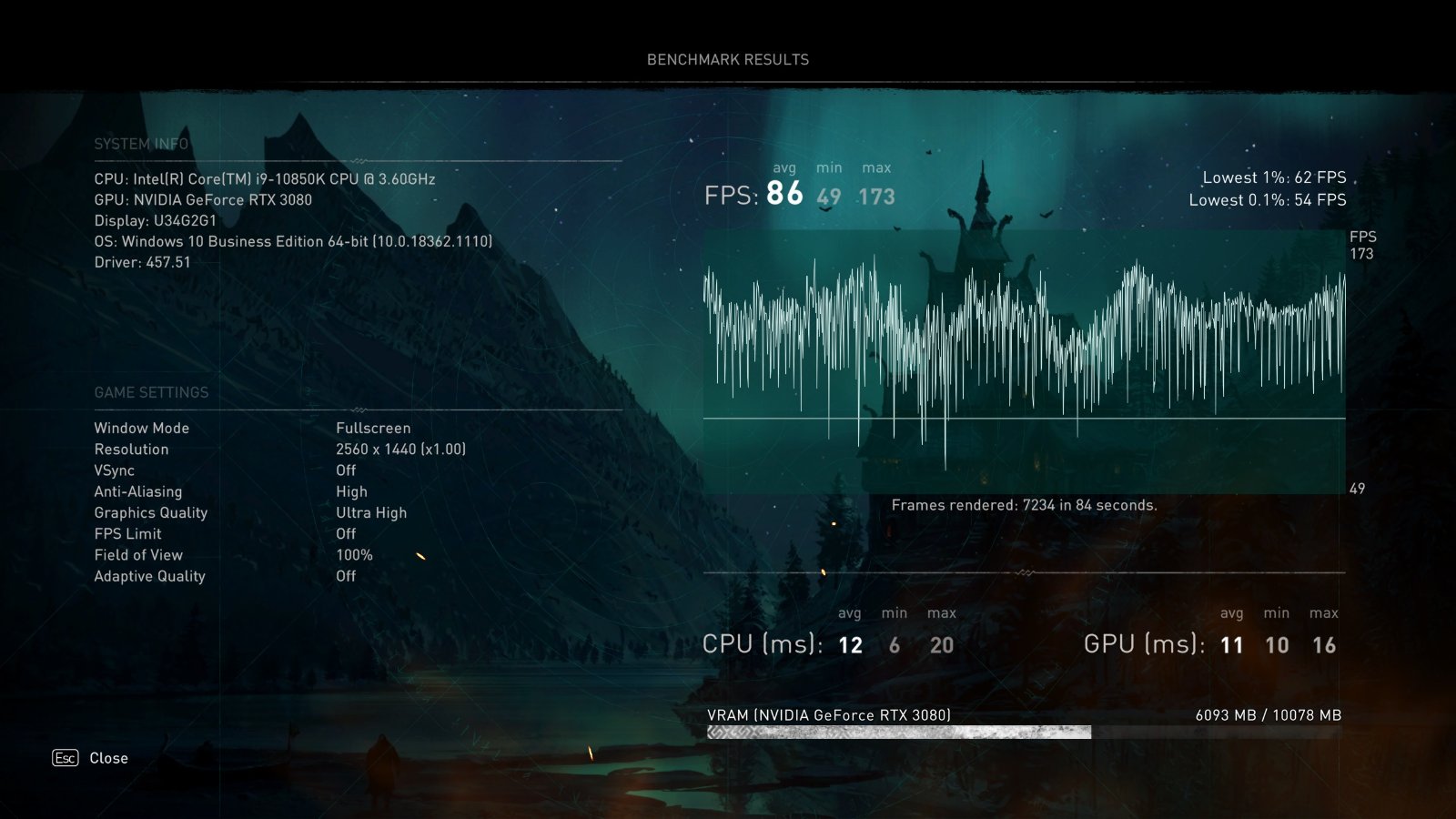This screenshot has width=1456, height=819.
Task: Click the FPS graph area
Action: pyautogui.click(x=1025, y=361)
